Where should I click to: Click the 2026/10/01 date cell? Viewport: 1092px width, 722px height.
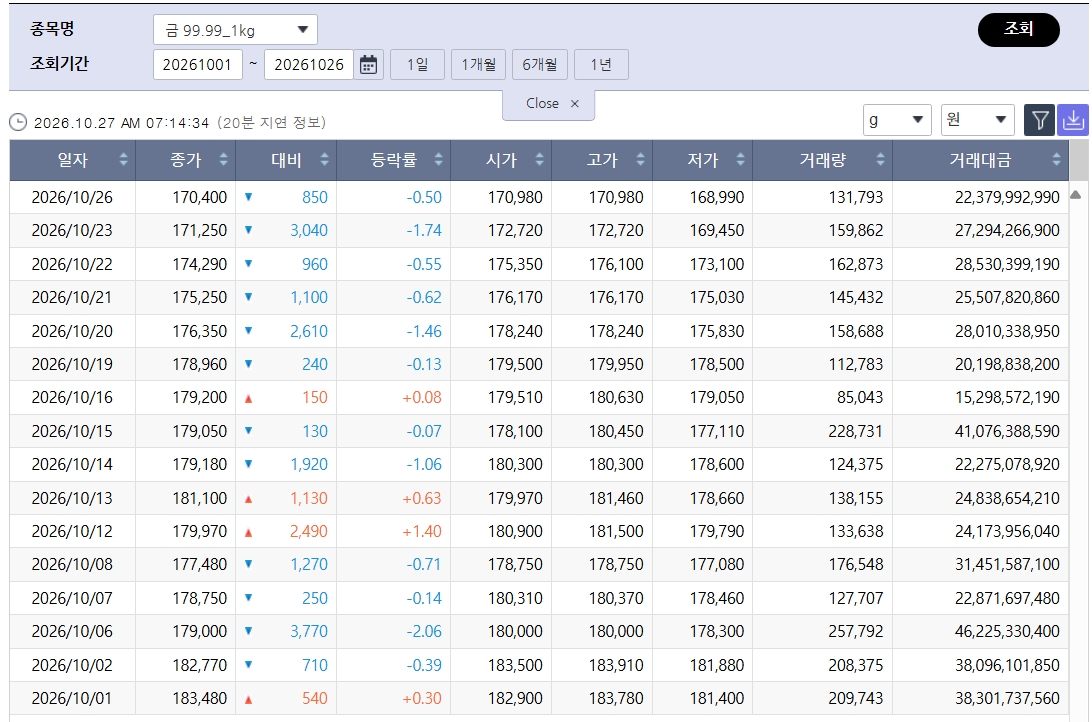[72, 698]
